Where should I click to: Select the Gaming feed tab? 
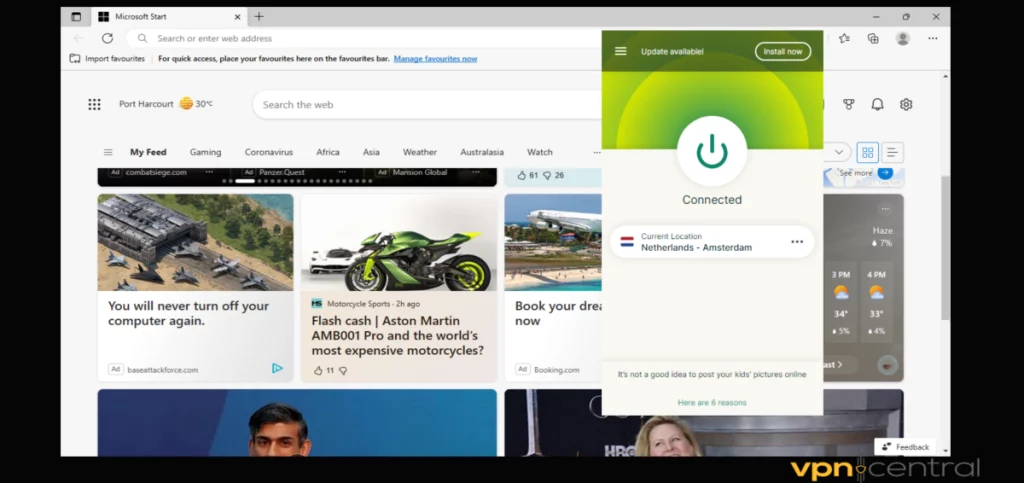[205, 152]
